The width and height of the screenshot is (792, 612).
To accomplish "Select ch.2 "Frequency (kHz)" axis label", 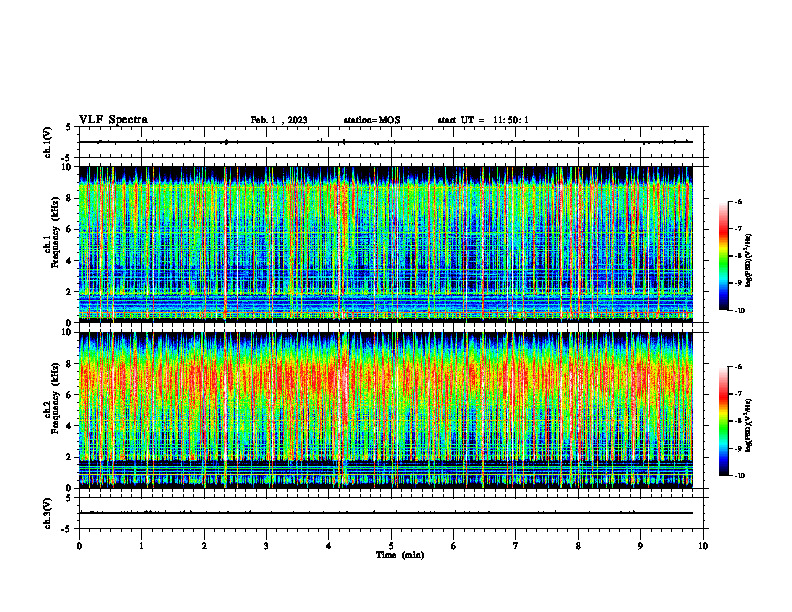I will 55,398.
